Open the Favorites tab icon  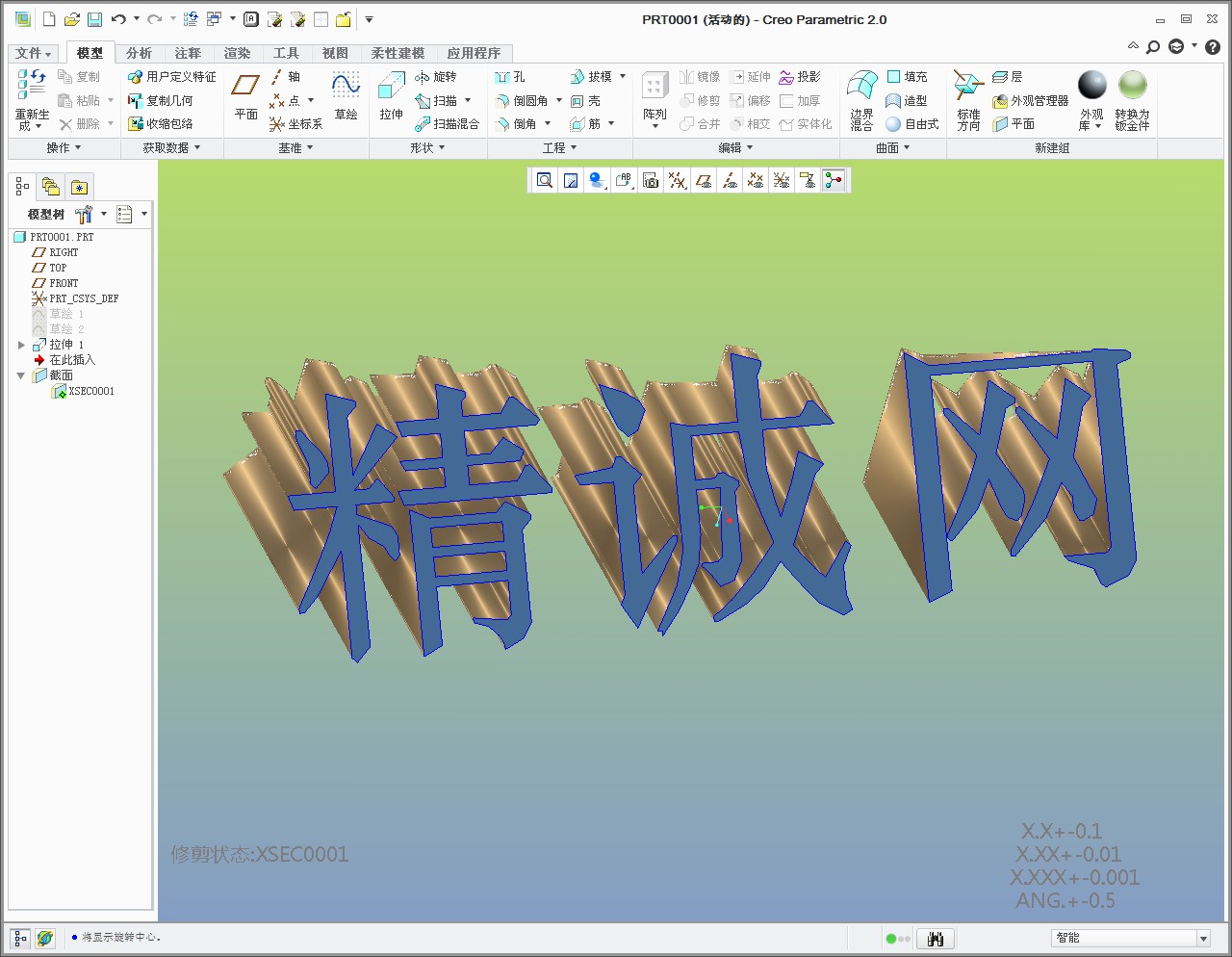click(x=79, y=187)
